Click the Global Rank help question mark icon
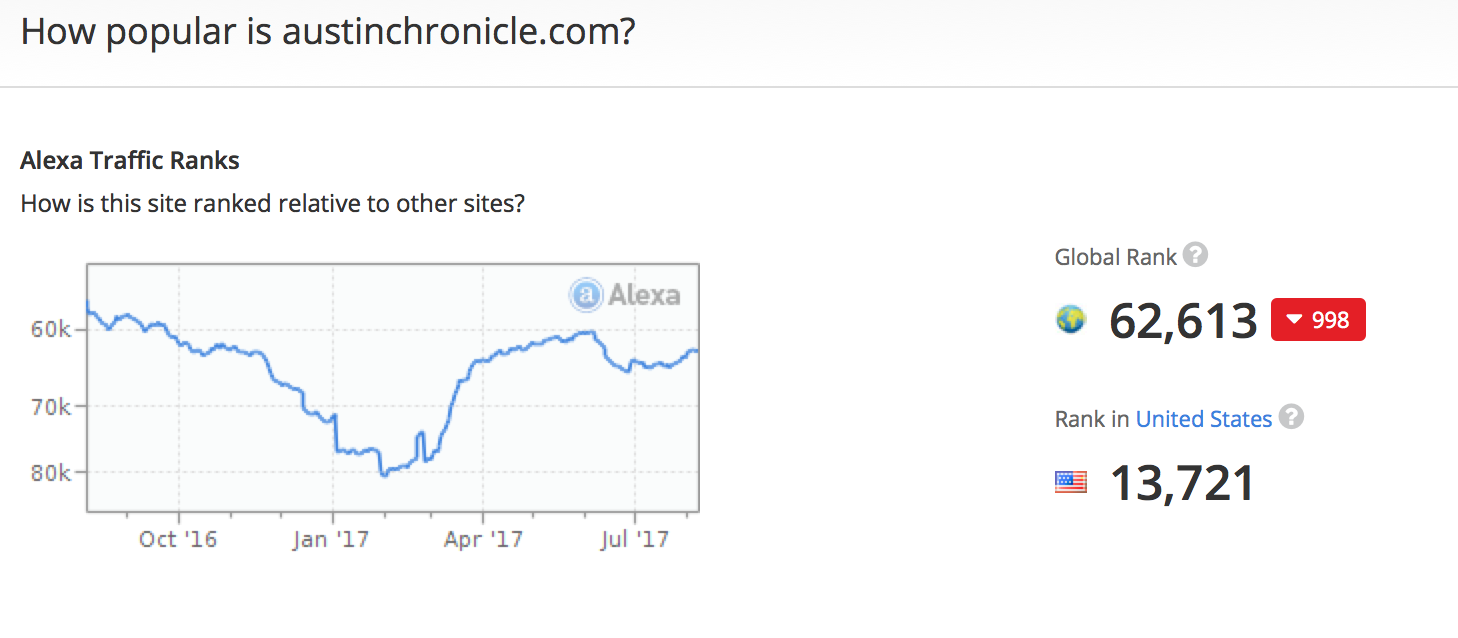Viewport: 1458px width, 638px height. coord(1195,256)
